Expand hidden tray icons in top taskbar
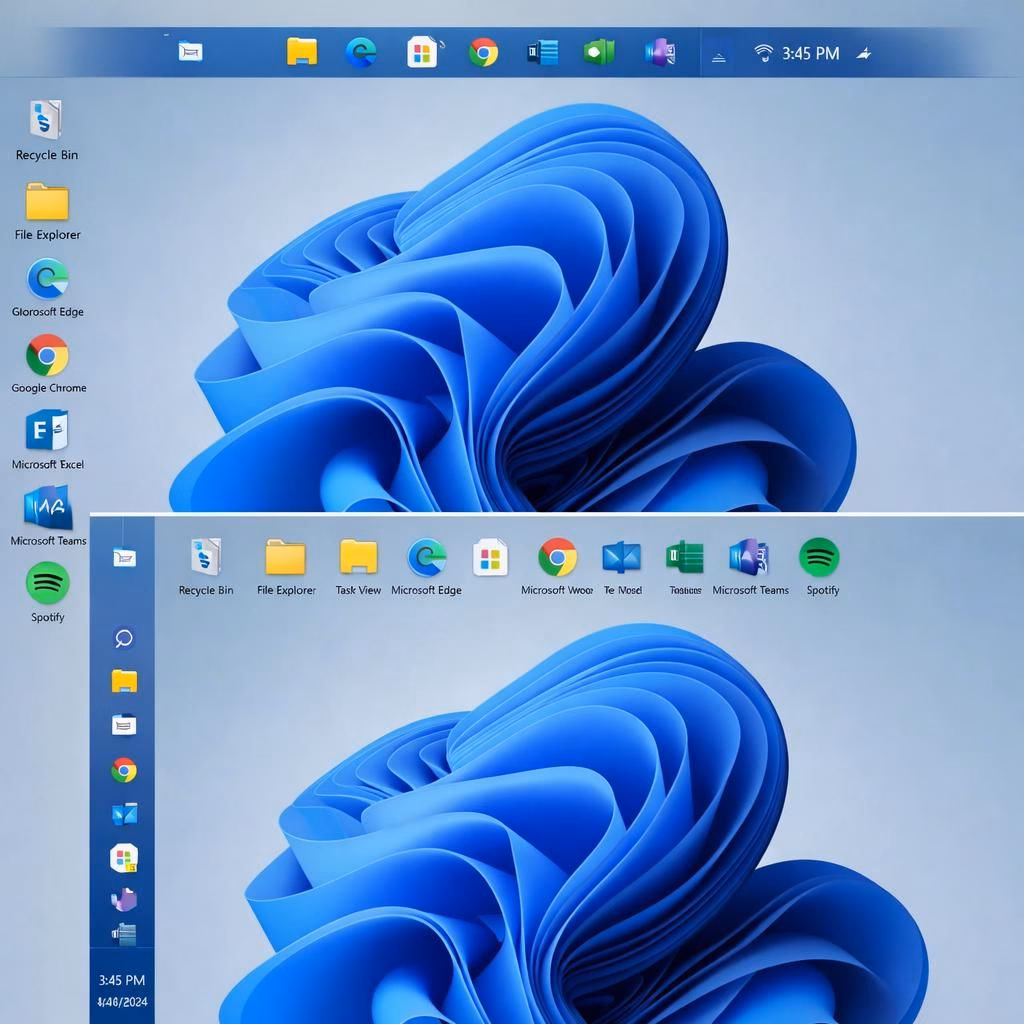This screenshot has width=1024, height=1024. coord(719,57)
